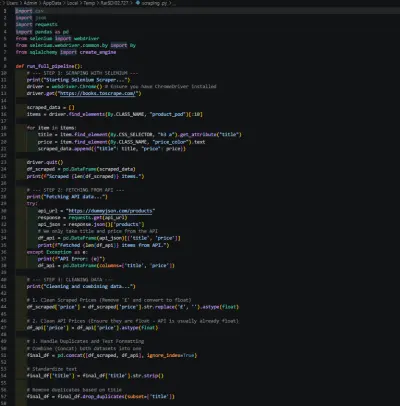Click the "Cleaning and combining data..." print statement
Image resolution: width=400 pixels, height=406 pixels.
pos(81,286)
